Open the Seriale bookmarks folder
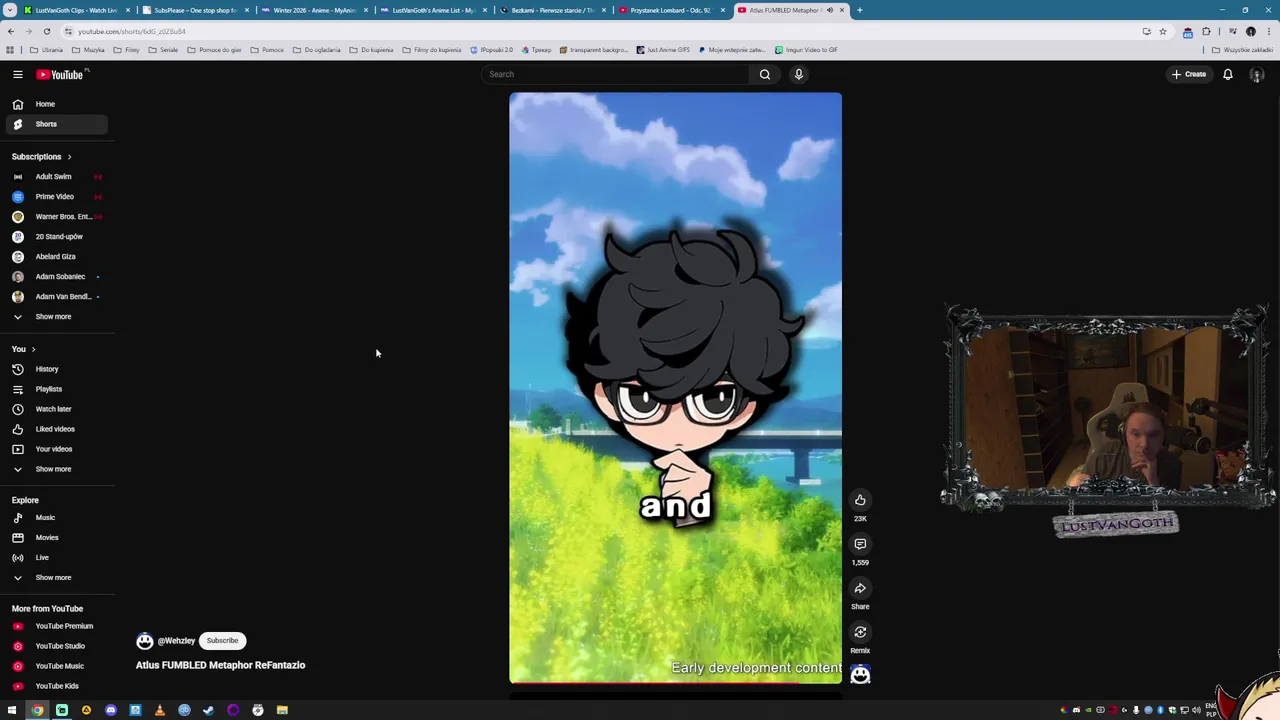1280x720 pixels. [163, 50]
